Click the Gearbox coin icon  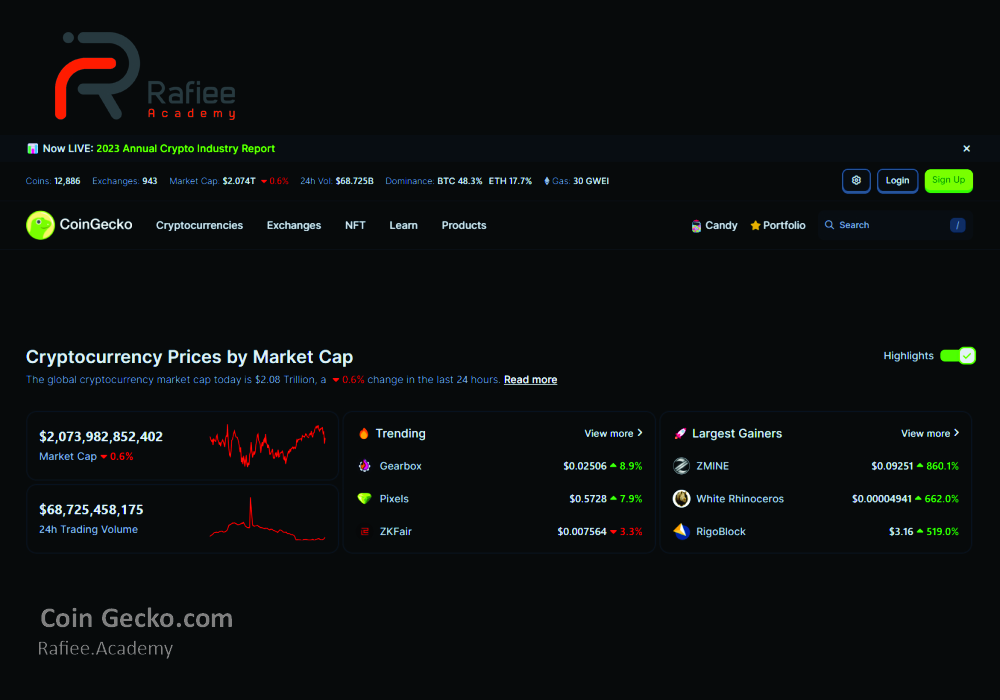pyautogui.click(x=364, y=466)
